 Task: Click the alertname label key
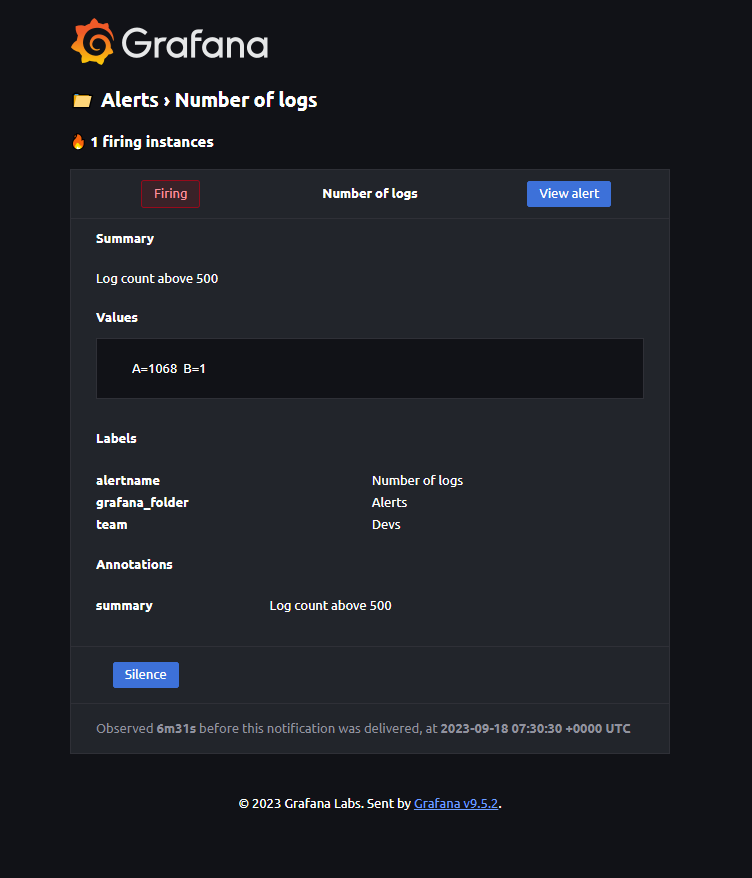point(128,480)
